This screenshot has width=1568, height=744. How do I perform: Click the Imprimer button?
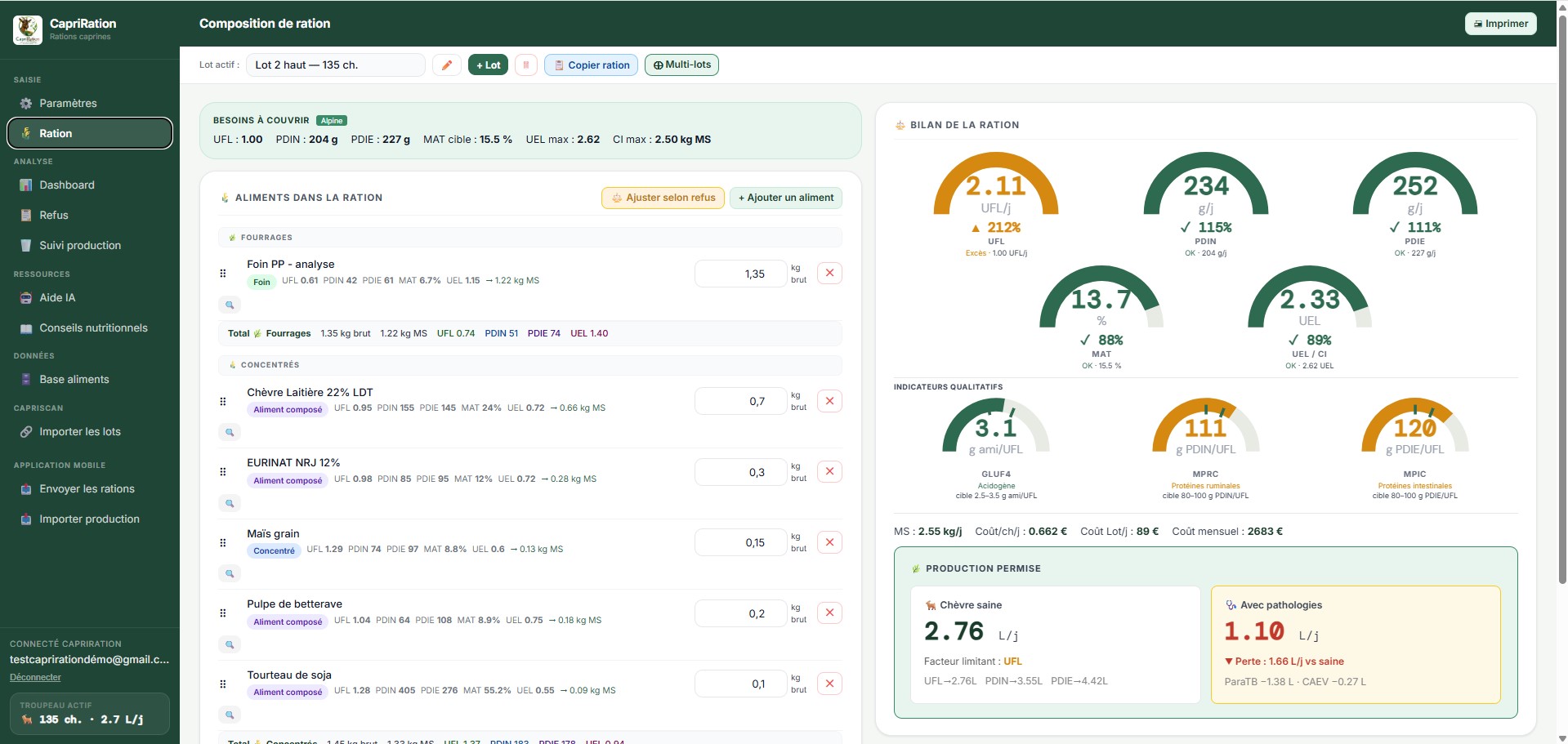pos(1500,24)
